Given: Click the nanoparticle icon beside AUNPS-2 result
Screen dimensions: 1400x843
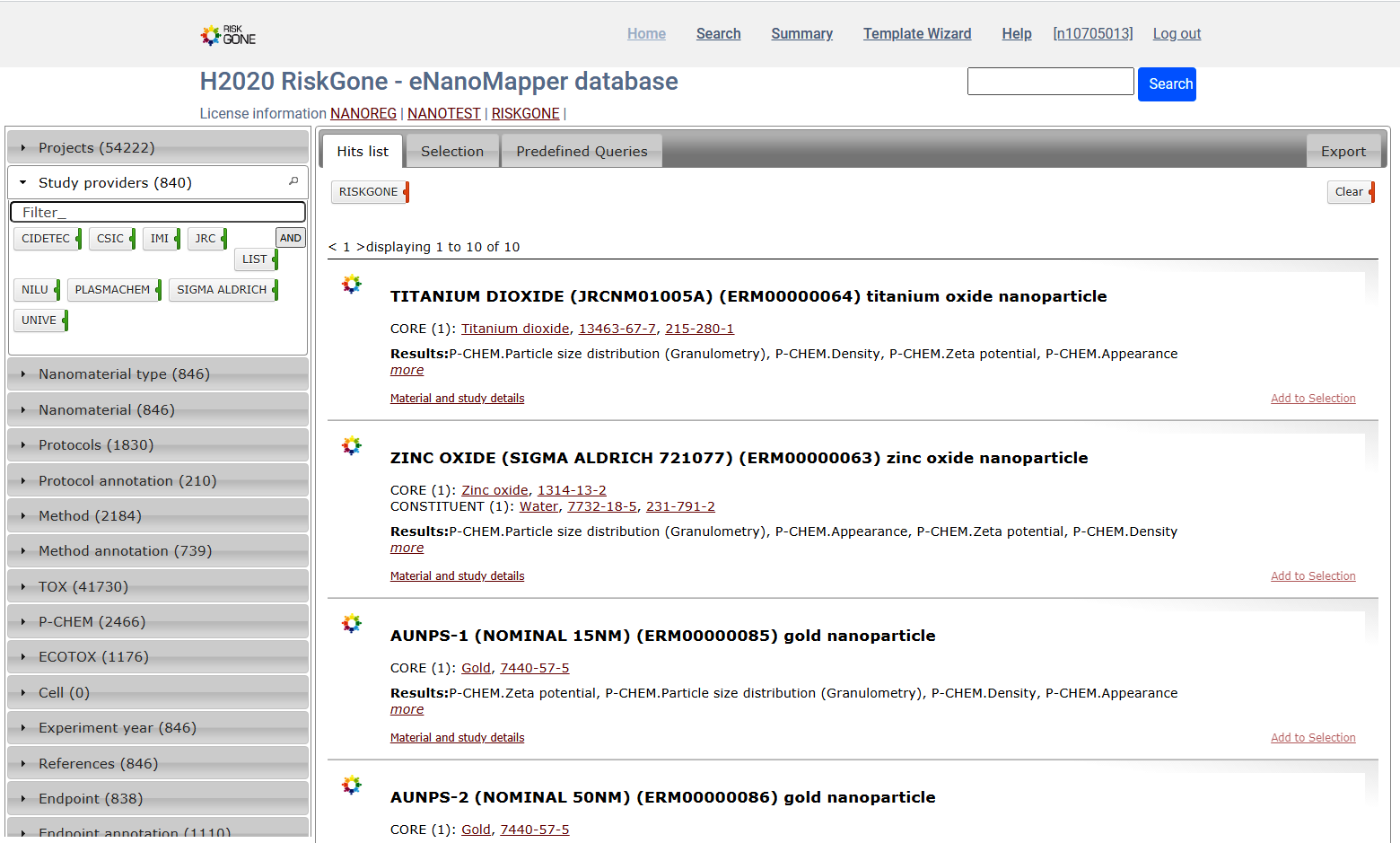Looking at the screenshot, I should 352,786.
